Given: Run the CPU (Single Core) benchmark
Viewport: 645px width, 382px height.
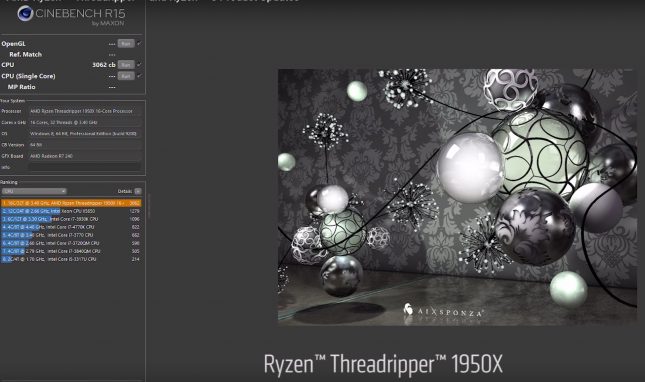Looking at the screenshot, I should [x=126, y=76].
